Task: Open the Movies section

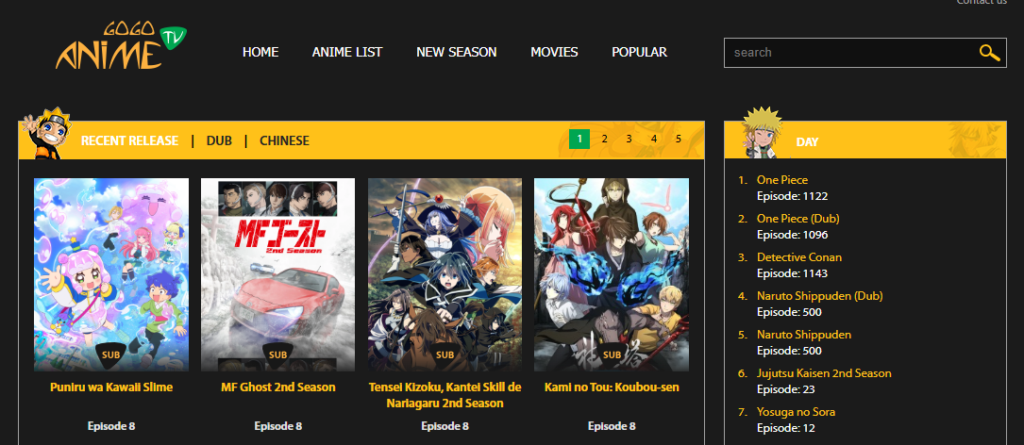Action: [554, 52]
